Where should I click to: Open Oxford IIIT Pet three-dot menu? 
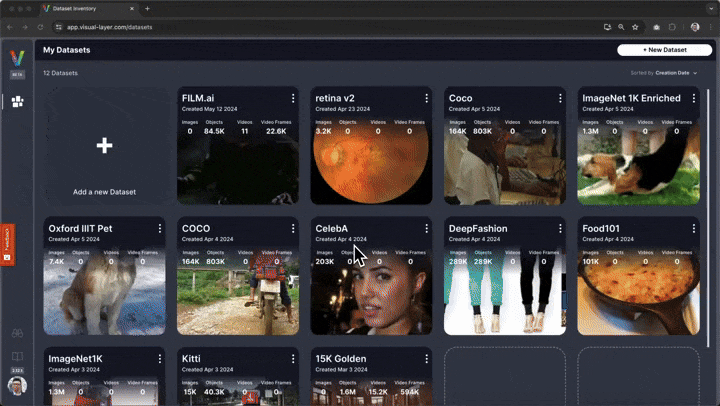coord(160,228)
